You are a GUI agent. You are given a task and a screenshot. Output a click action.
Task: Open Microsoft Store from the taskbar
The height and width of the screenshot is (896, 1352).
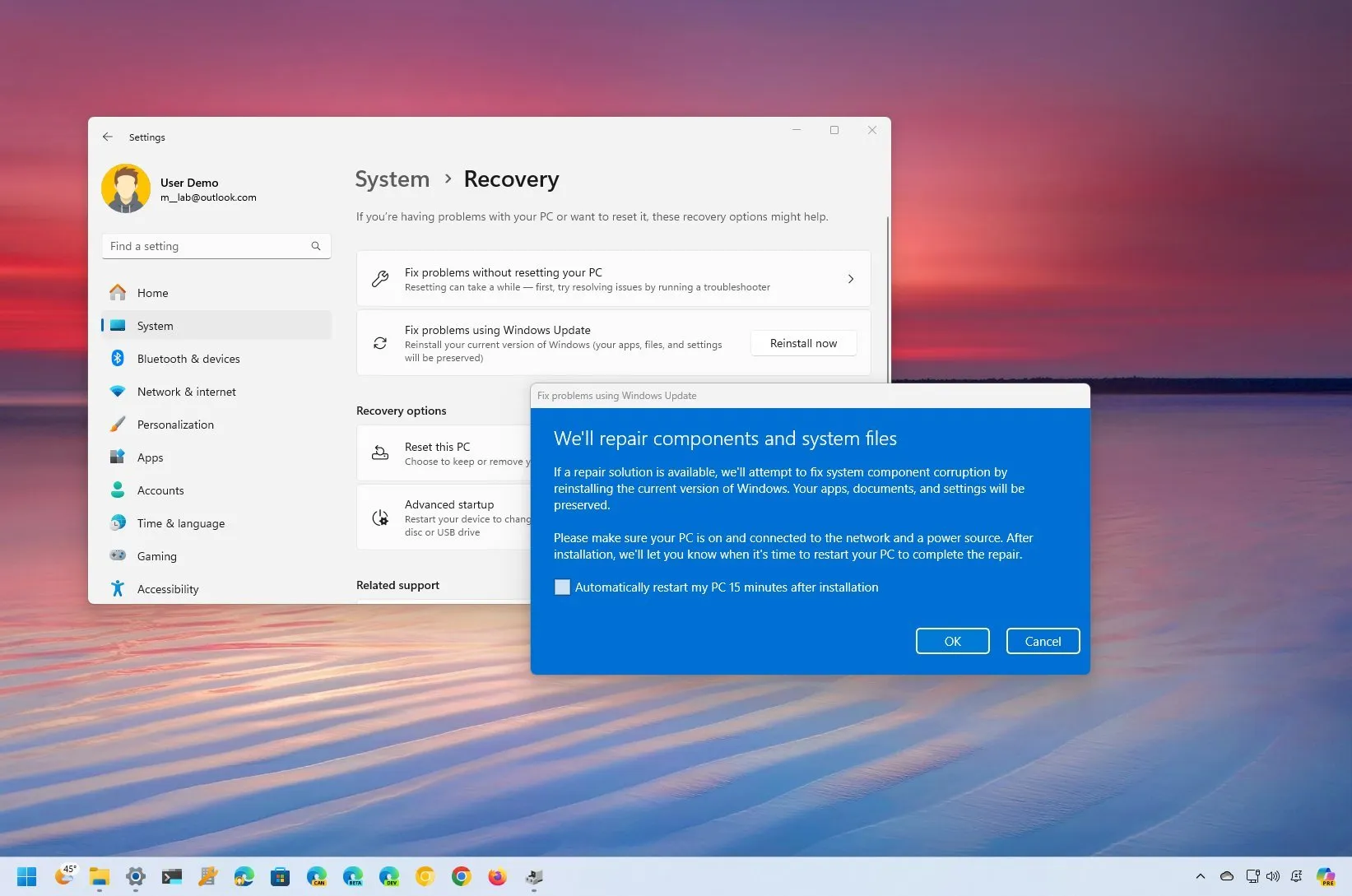pyautogui.click(x=281, y=877)
